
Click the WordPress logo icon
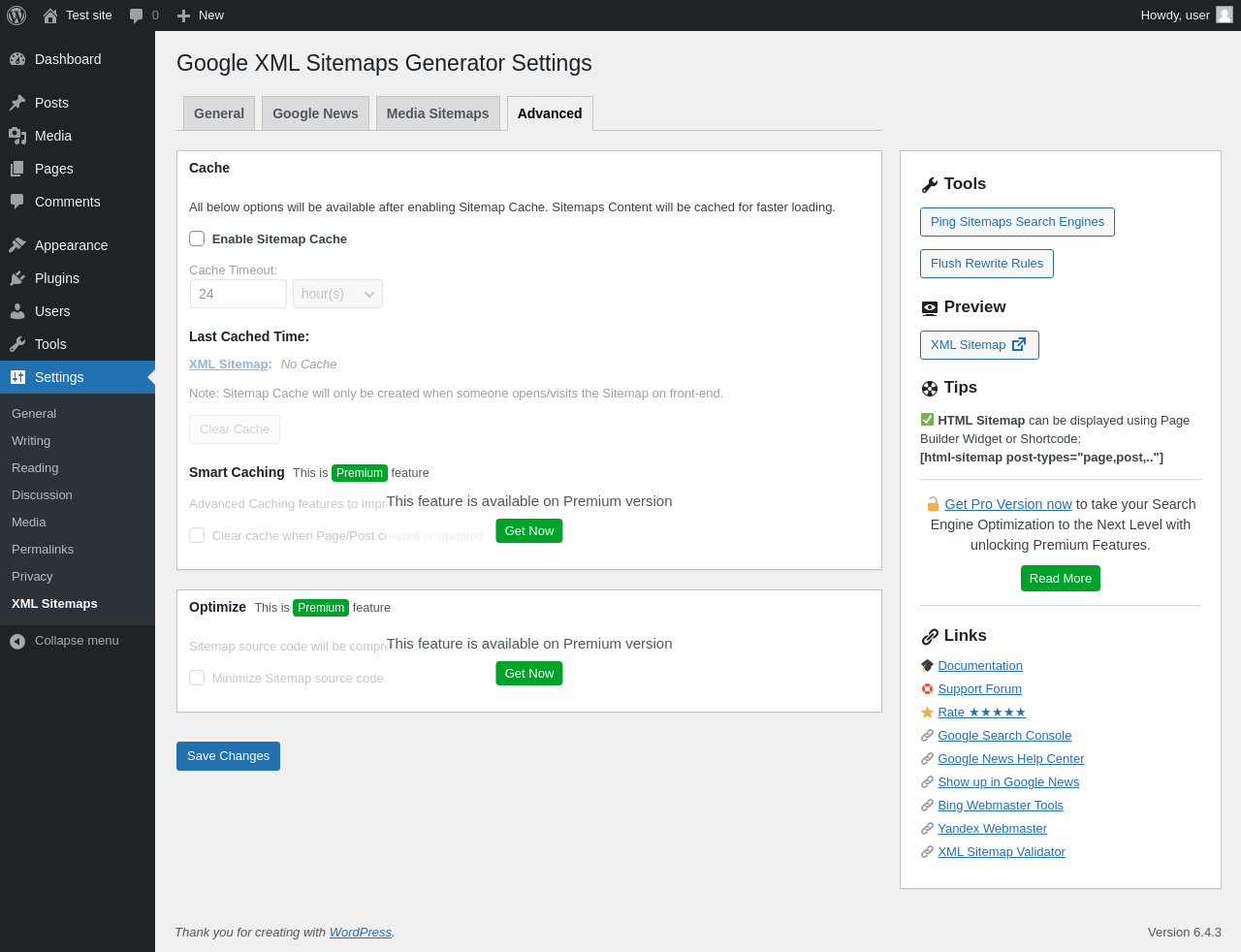[16, 16]
